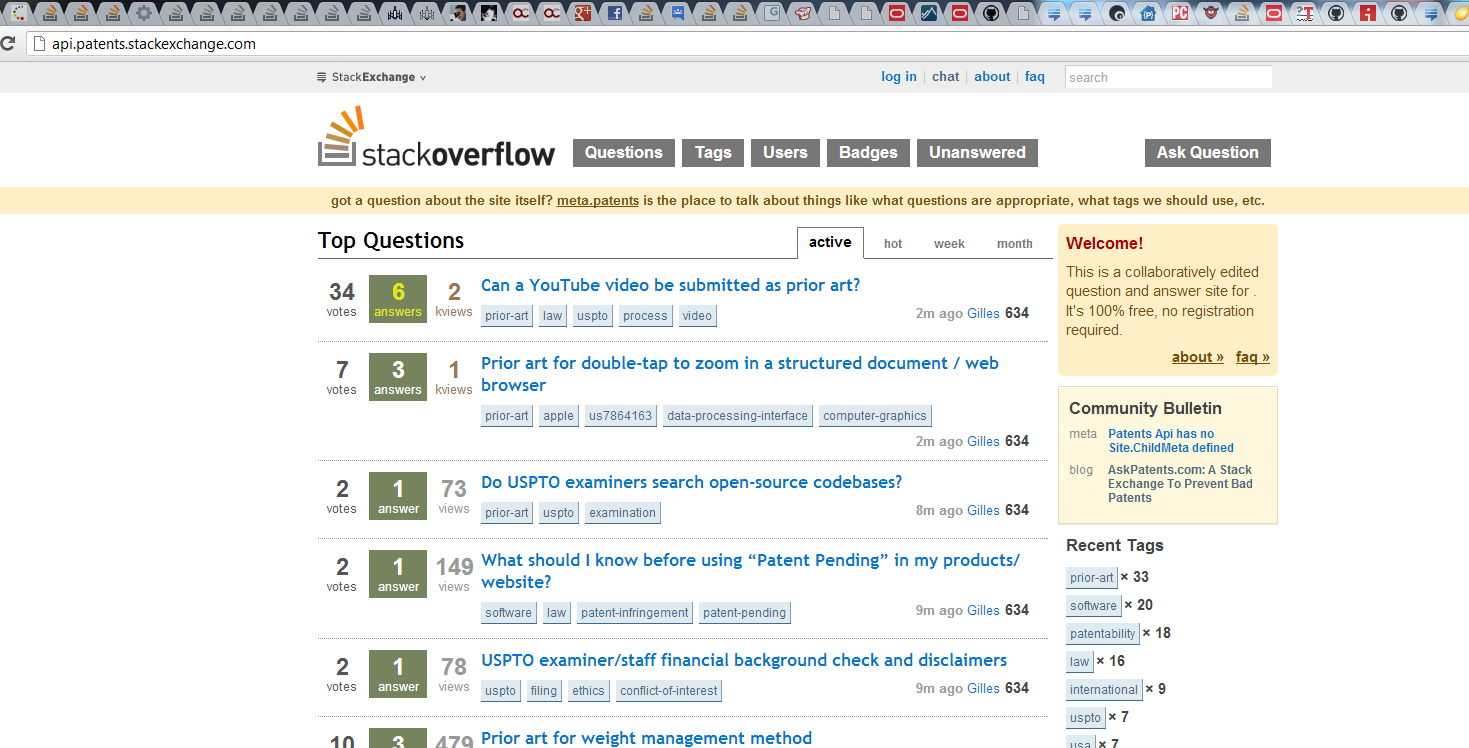
Task: Open the Unanswered questions page
Action: tap(977, 153)
